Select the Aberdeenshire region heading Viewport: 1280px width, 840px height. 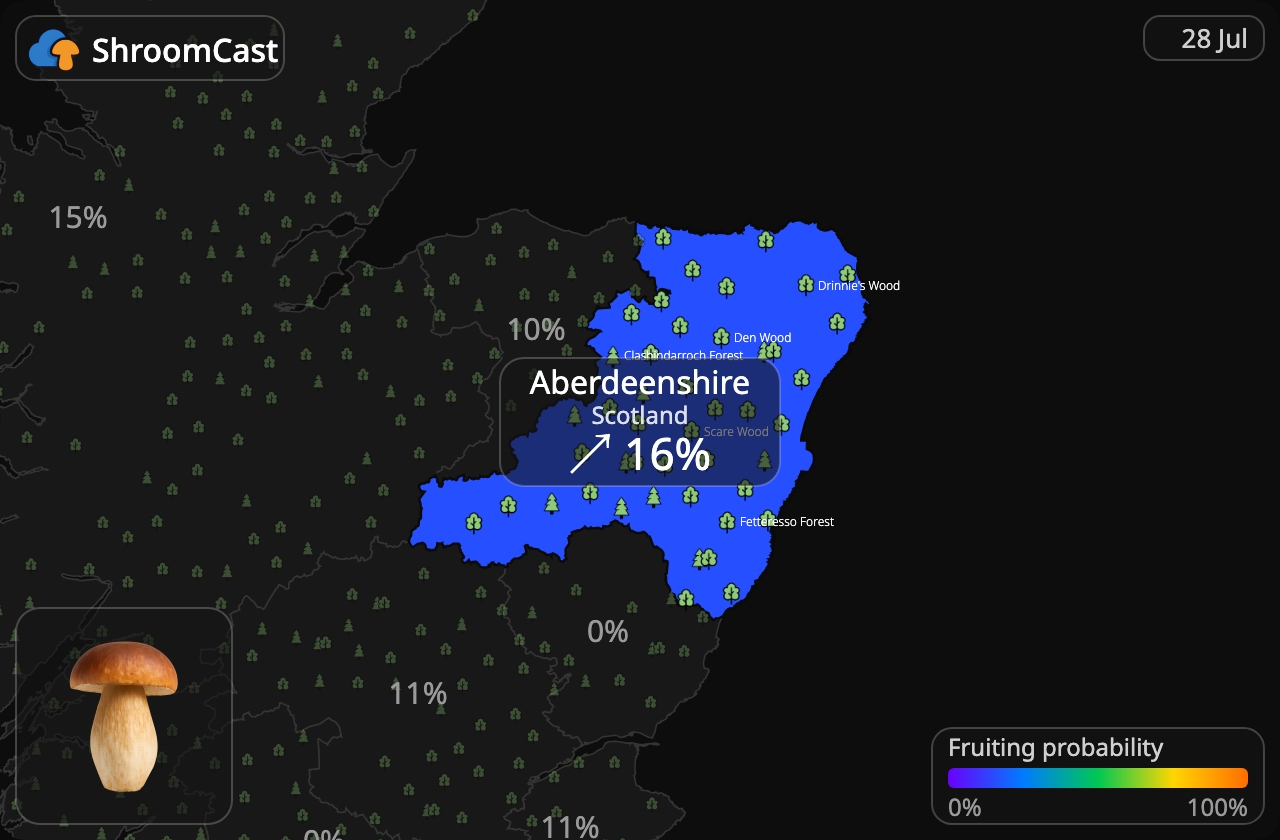tap(640, 382)
